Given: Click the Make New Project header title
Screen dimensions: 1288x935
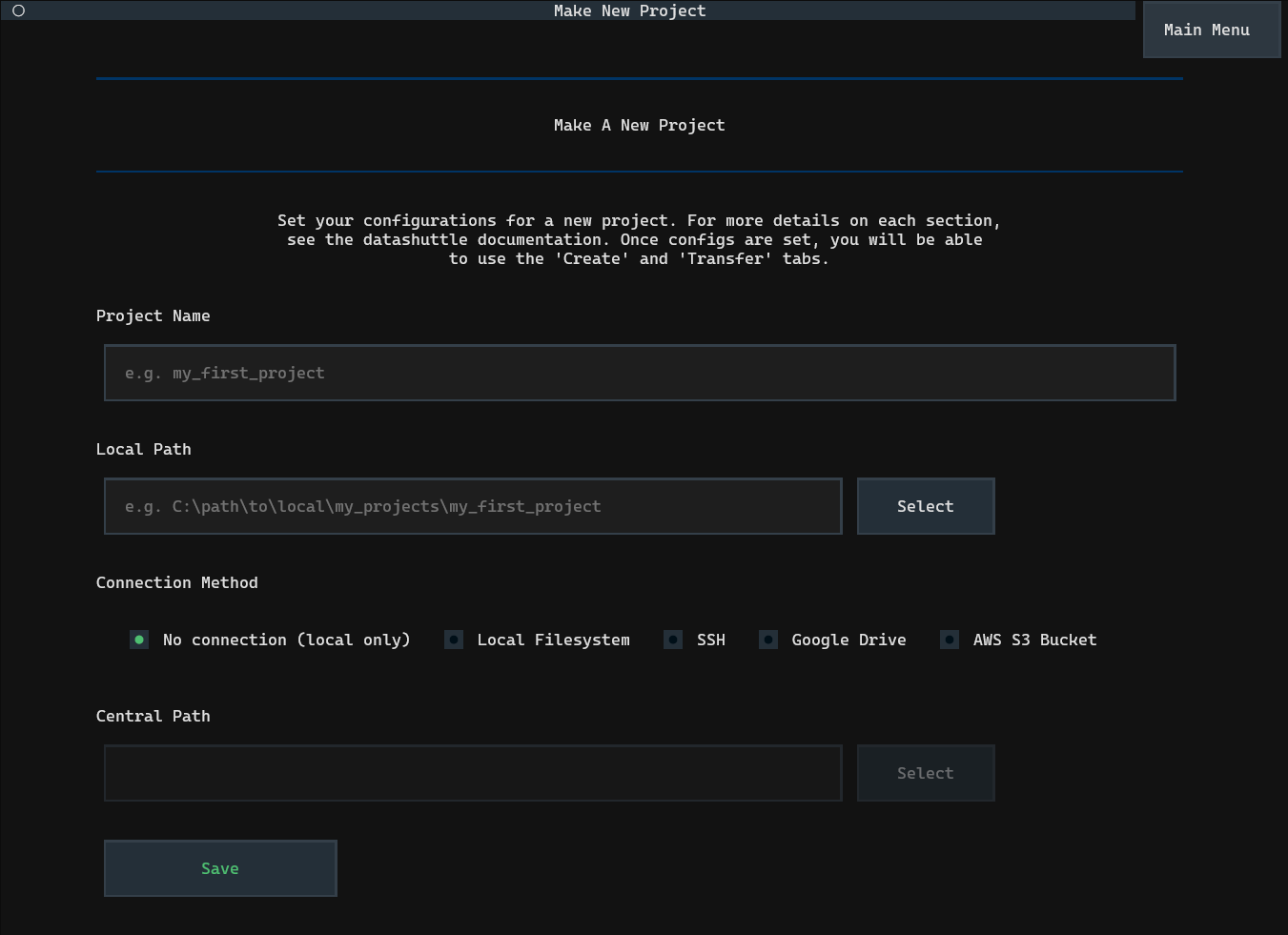Looking at the screenshot, I should click(629, 10).
